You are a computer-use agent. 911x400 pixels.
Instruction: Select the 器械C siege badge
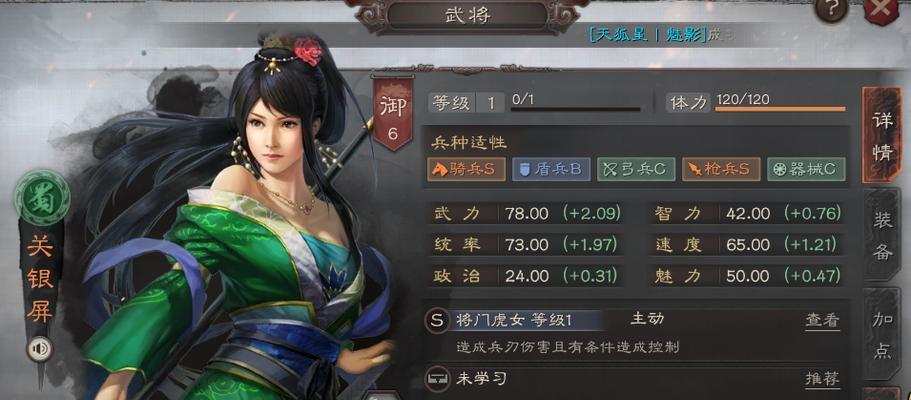pos(806,169)
